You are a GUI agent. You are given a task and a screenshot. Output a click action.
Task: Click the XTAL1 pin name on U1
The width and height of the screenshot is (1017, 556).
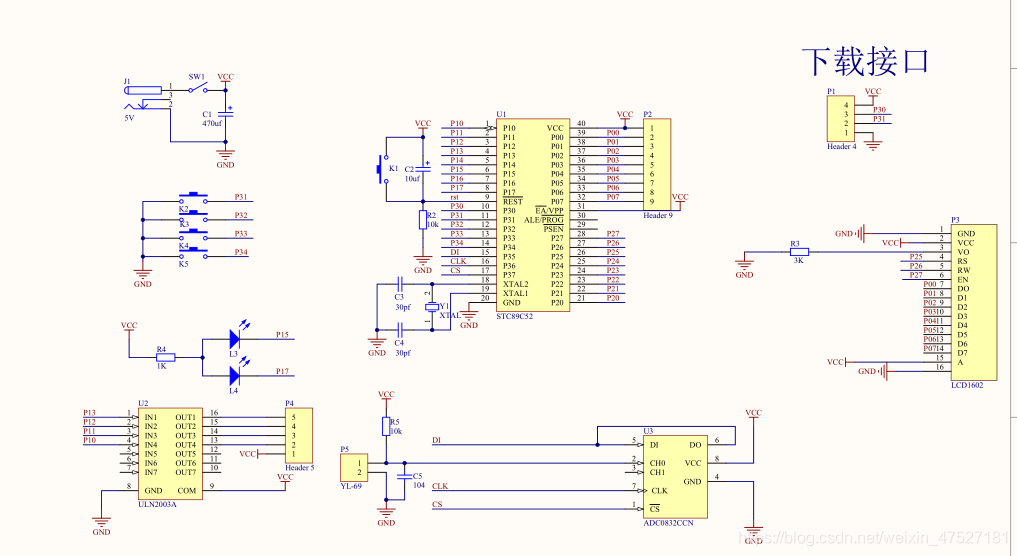(516, 293)
